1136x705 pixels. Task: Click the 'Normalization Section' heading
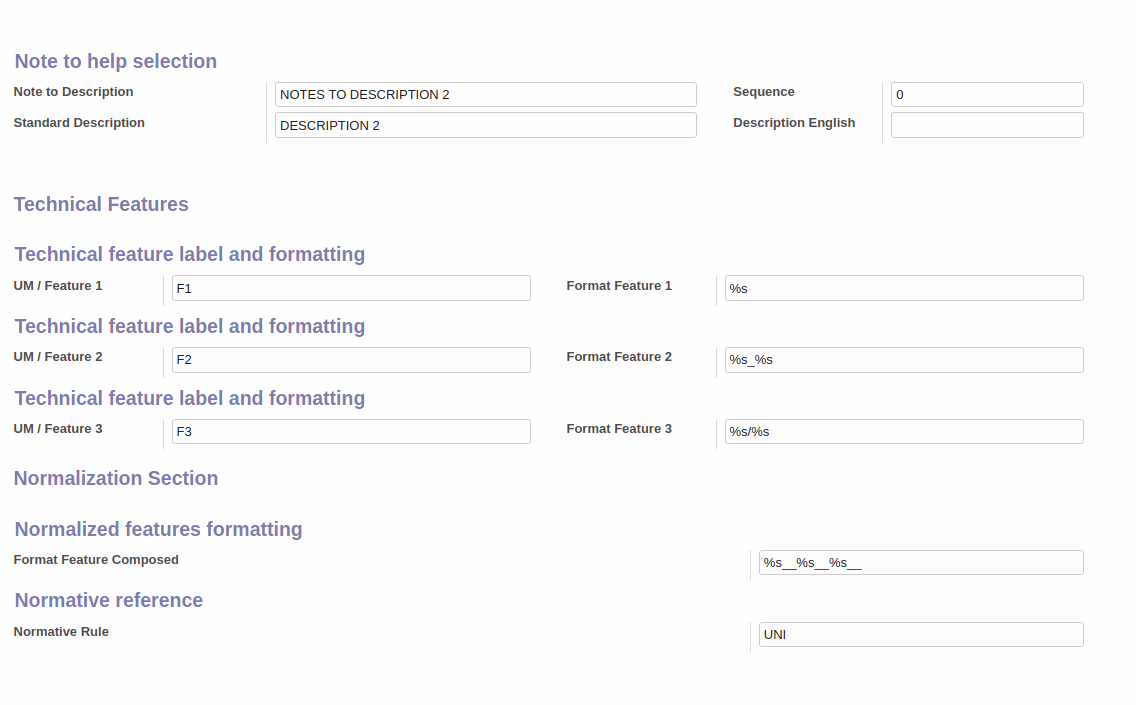[116, 479]
